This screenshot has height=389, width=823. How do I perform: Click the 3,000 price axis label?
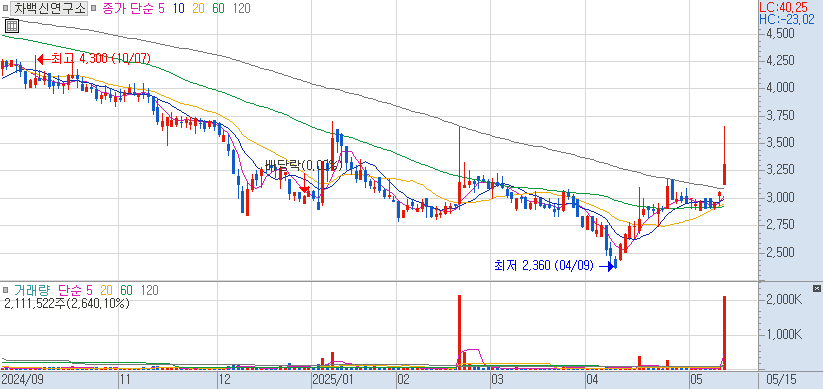(780, 198)
